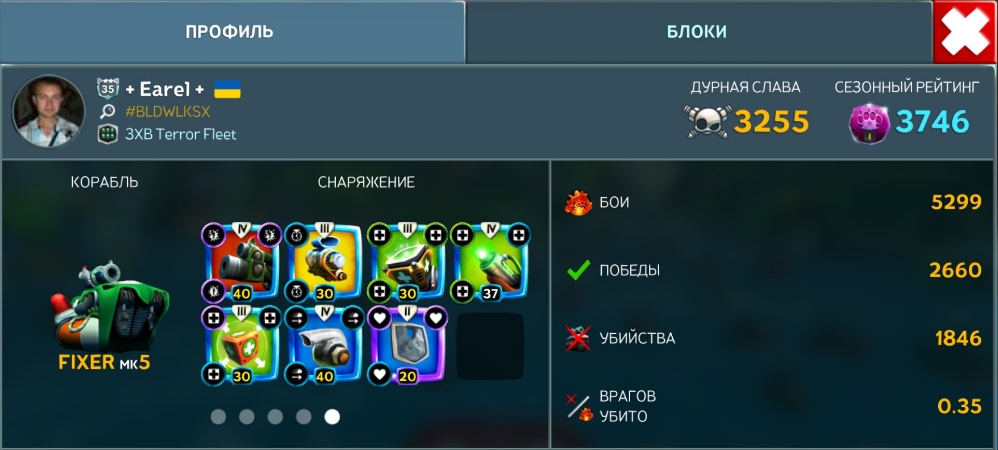Open the 3XB Terror Fleet guild link

click(x=180, y=134)
